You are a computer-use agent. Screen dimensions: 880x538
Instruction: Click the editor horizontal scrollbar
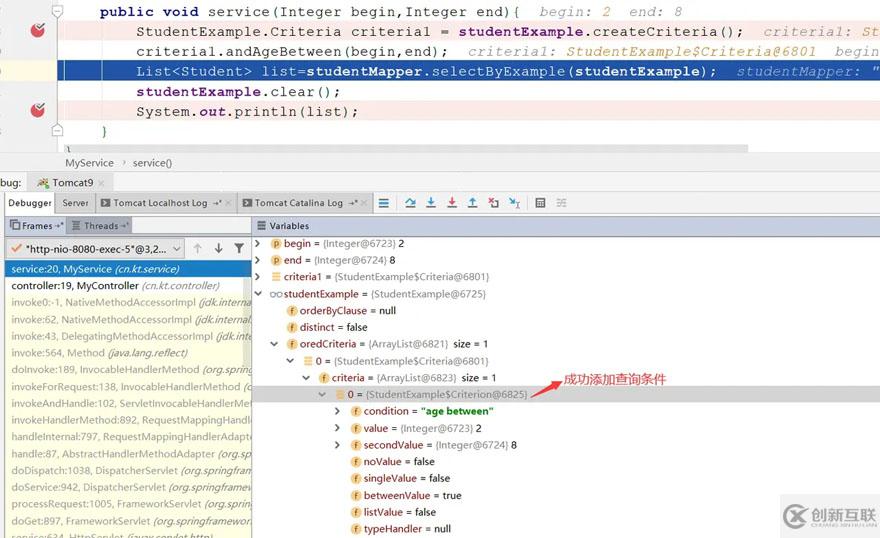pyautogui.click(x=407, y=149)
